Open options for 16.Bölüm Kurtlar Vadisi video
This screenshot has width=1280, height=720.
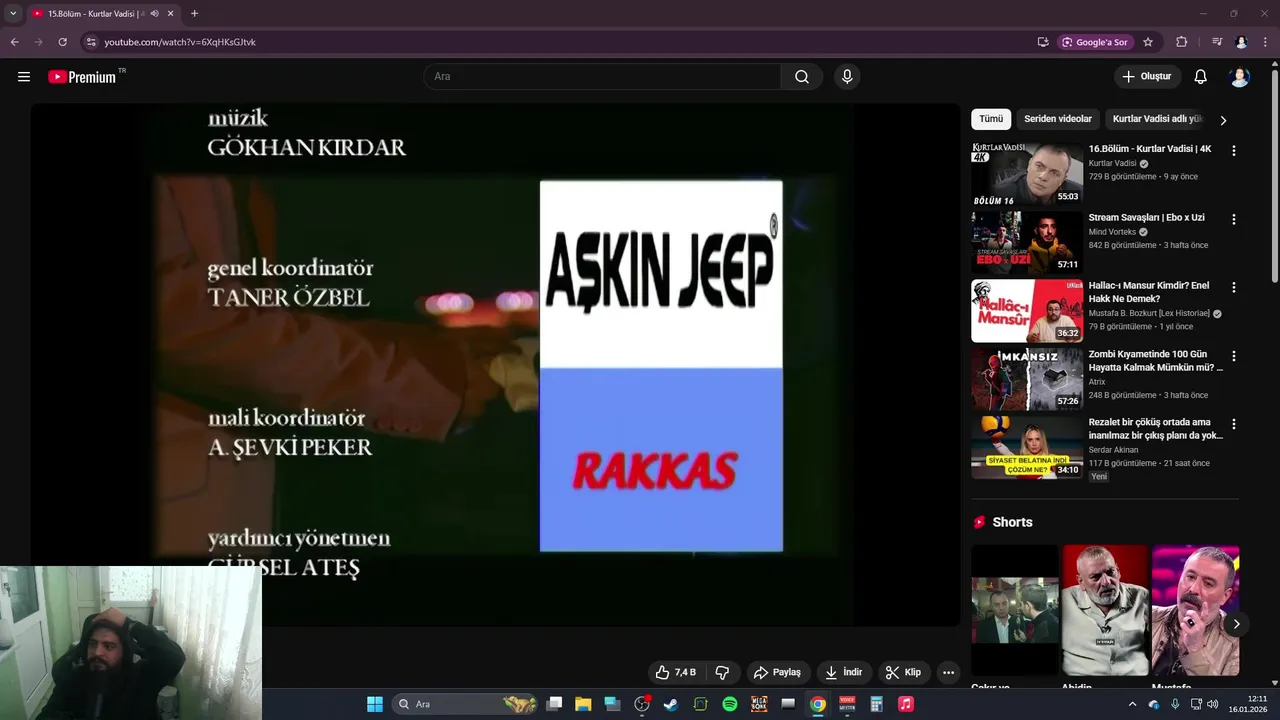point(1233,150)
